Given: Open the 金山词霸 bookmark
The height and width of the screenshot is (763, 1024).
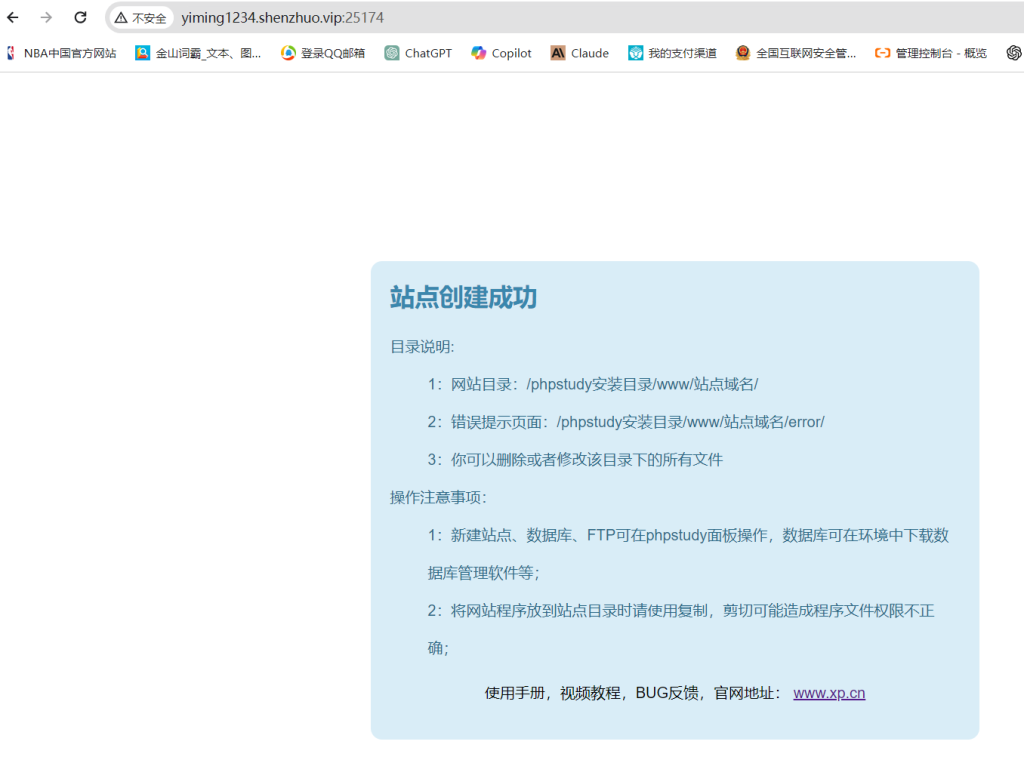Looking at the screenshot, I should pos(198,53).
